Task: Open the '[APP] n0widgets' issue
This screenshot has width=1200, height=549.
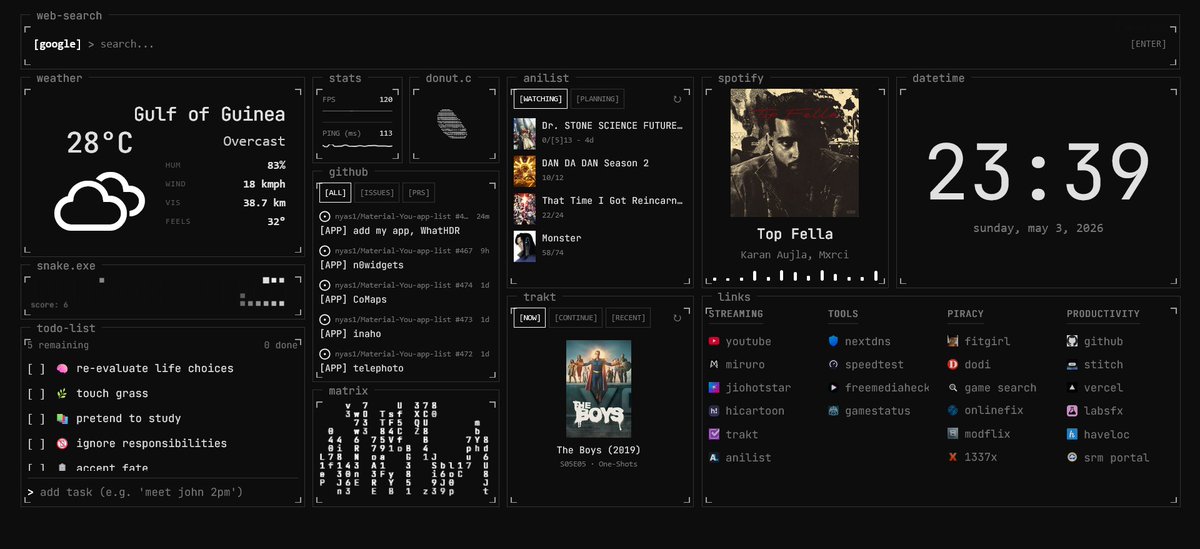Action: pos(405,258)
